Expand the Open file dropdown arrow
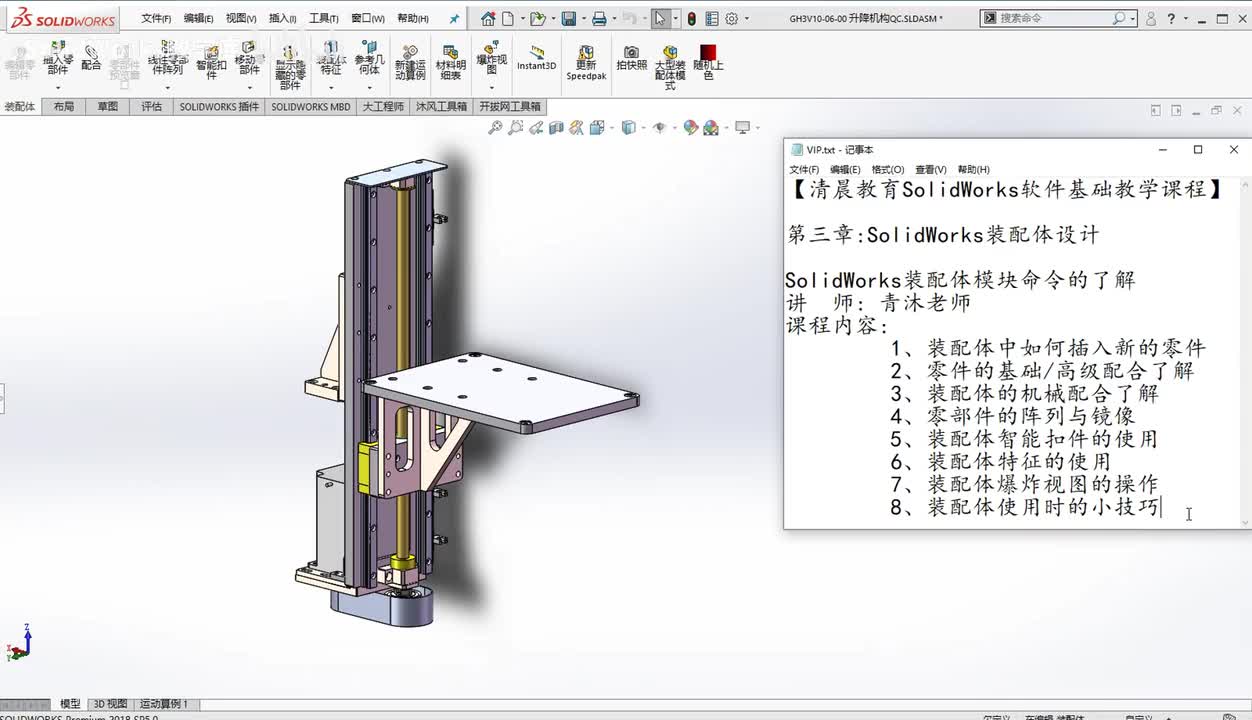1252x720 pixels. (x=551, y=18)
